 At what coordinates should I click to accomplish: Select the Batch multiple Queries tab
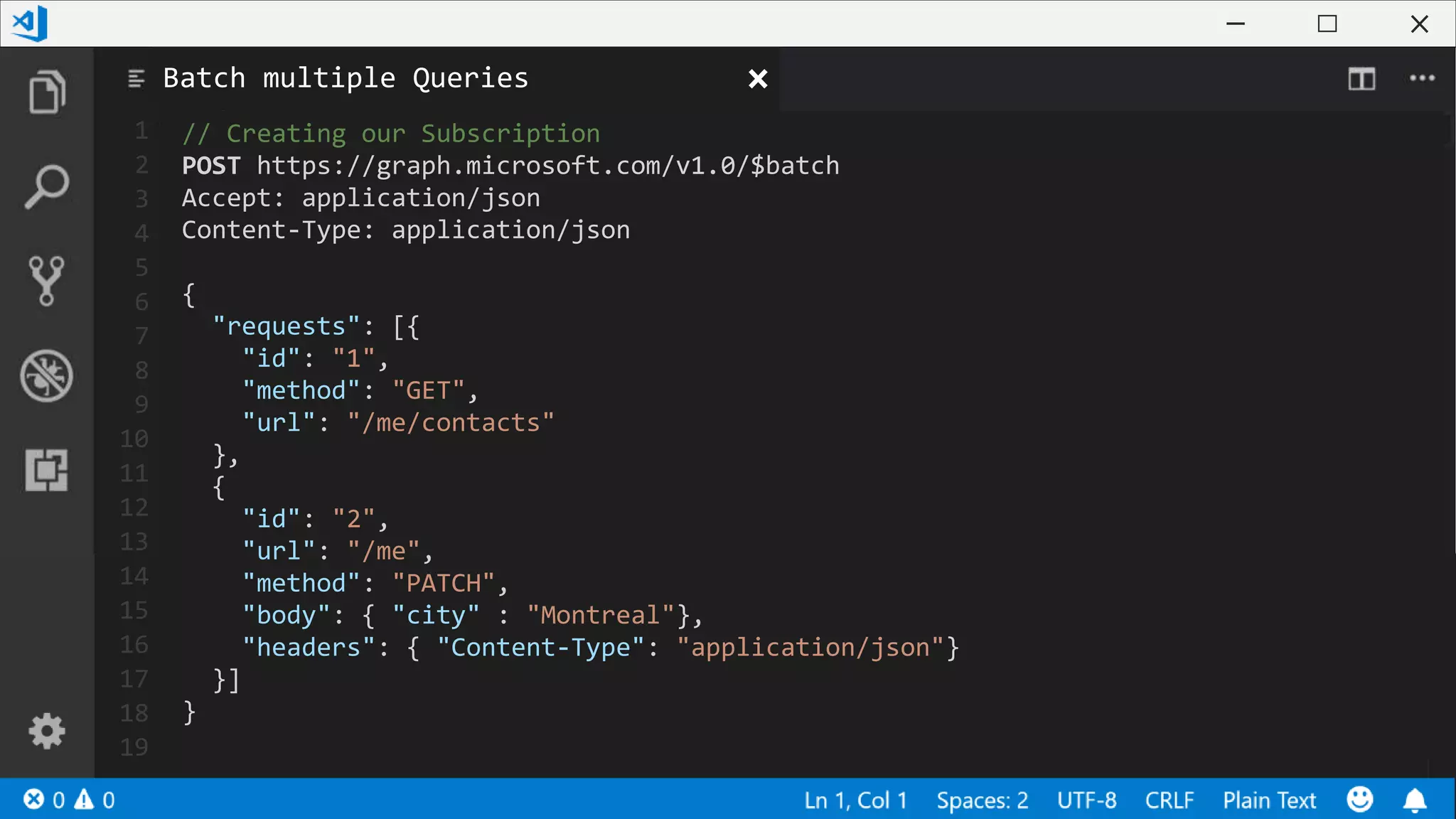click(x=438, y=78)
